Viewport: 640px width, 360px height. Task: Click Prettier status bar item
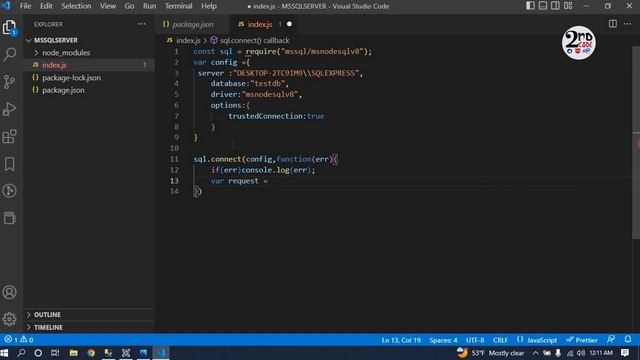(x=582, y=340)
